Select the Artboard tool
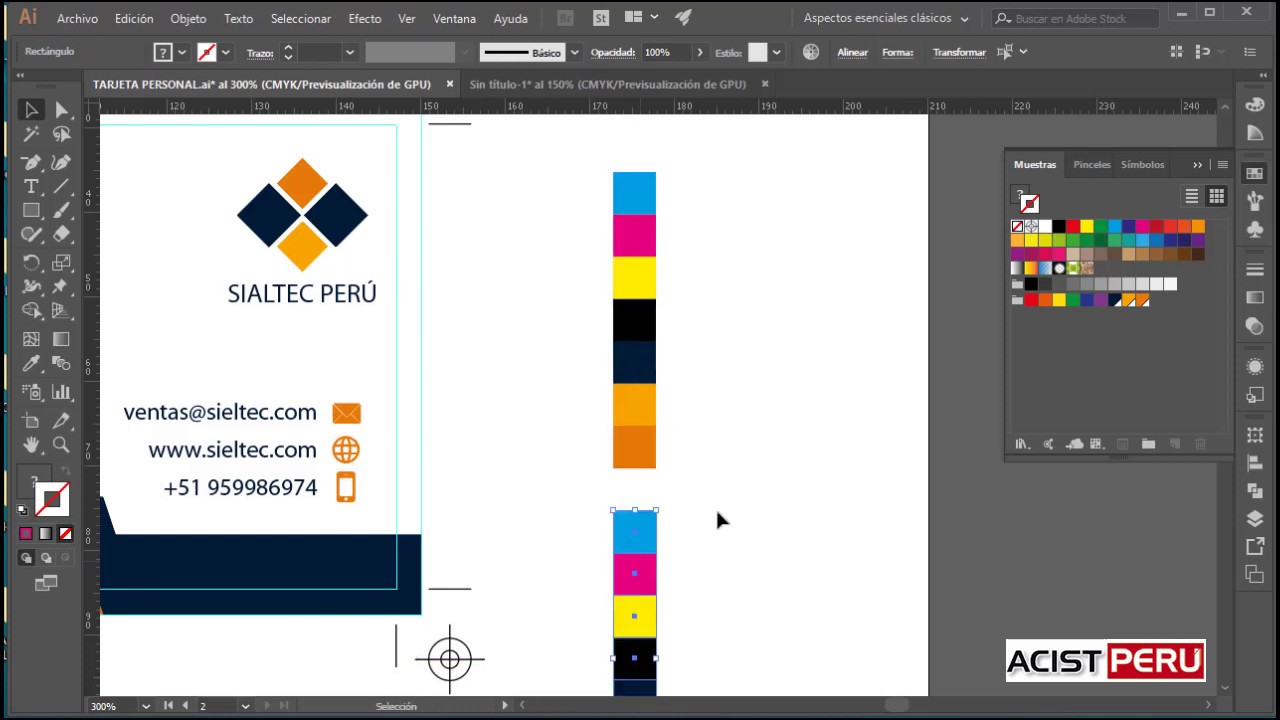Image resolution: width=1280 pixels, height=720 pixels. tap(31, 421)
